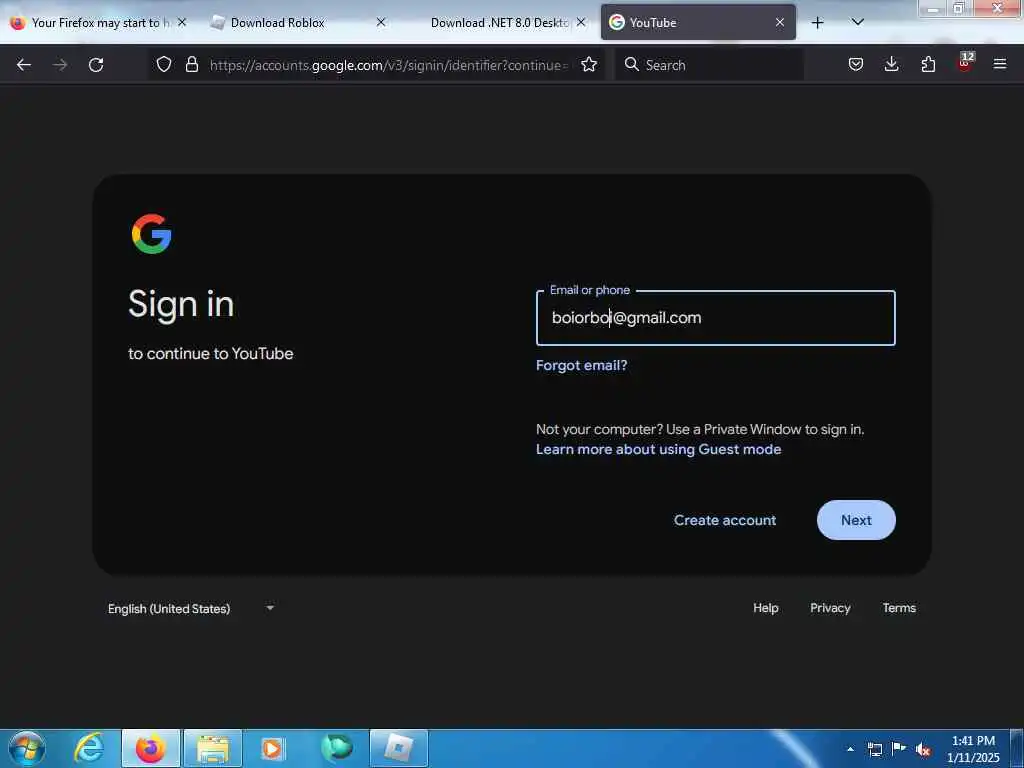The width and height of the screenshot is (1024, 768).
Task: Click the Google logo
Action: pos(152,234)
